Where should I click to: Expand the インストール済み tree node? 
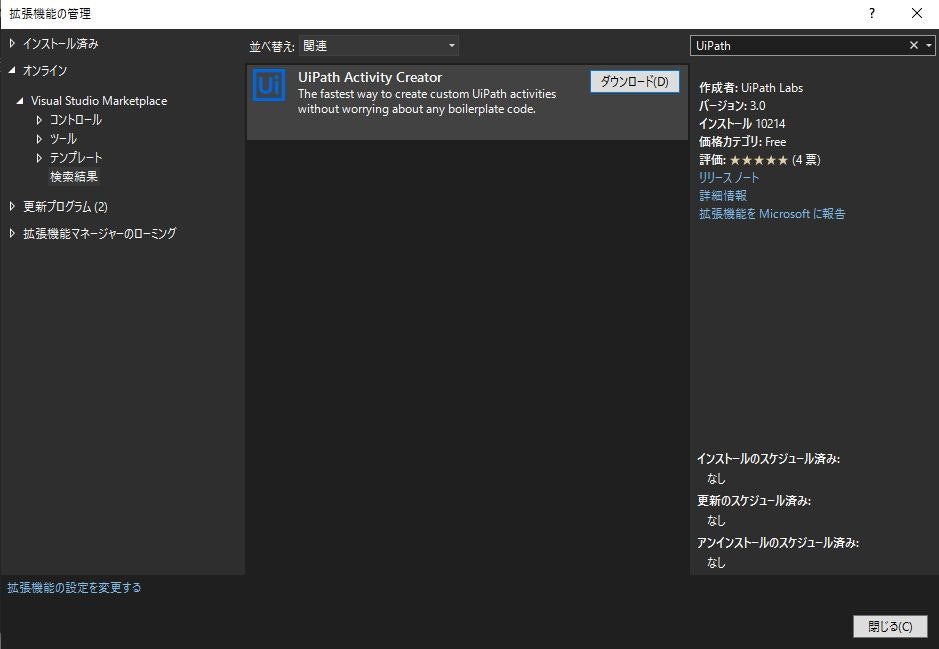point(12,43)
